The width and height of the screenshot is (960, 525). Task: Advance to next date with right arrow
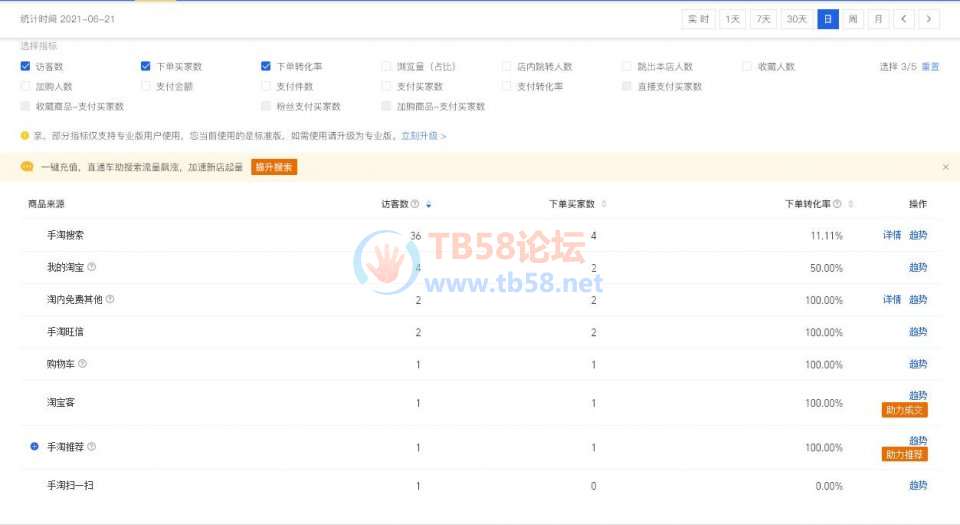930,19
